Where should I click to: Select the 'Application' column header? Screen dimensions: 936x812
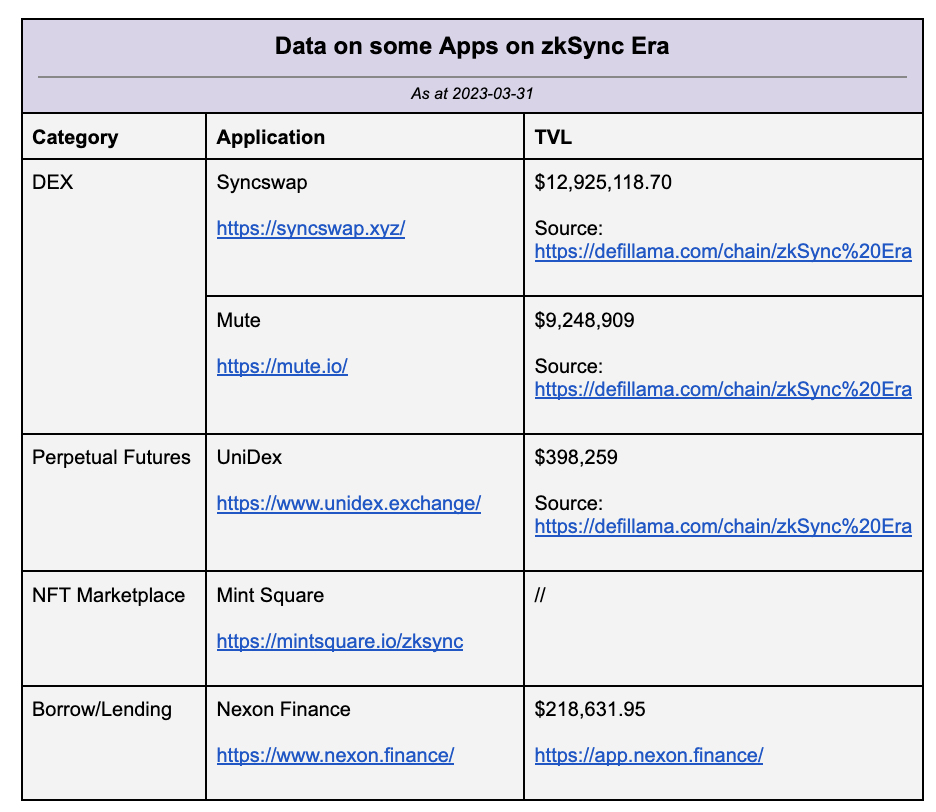click(270, 137)
